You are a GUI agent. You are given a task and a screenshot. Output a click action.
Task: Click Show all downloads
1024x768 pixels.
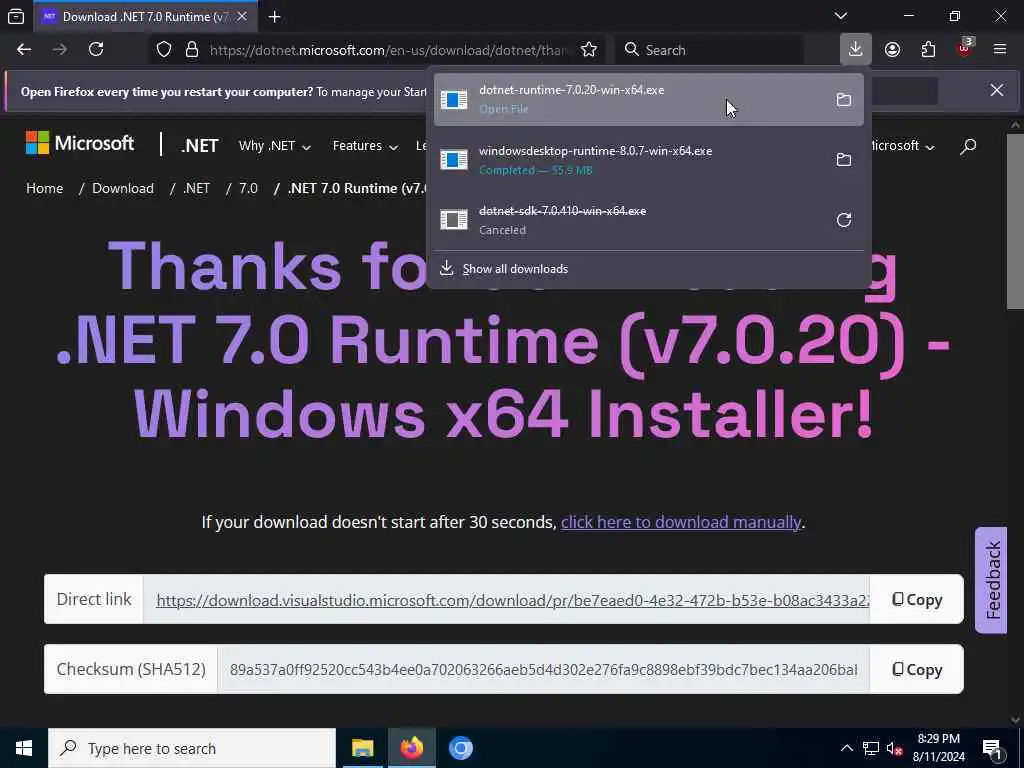(515, 269)
